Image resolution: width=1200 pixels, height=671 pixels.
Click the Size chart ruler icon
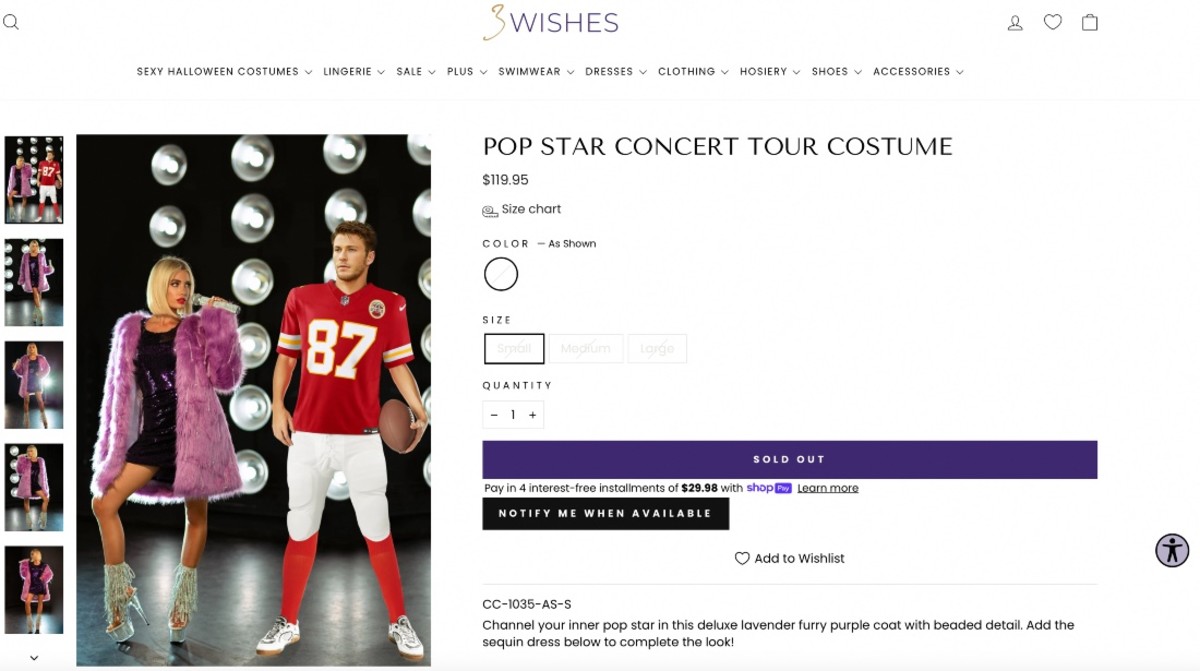pyautogui.click(x=490, y=211)
